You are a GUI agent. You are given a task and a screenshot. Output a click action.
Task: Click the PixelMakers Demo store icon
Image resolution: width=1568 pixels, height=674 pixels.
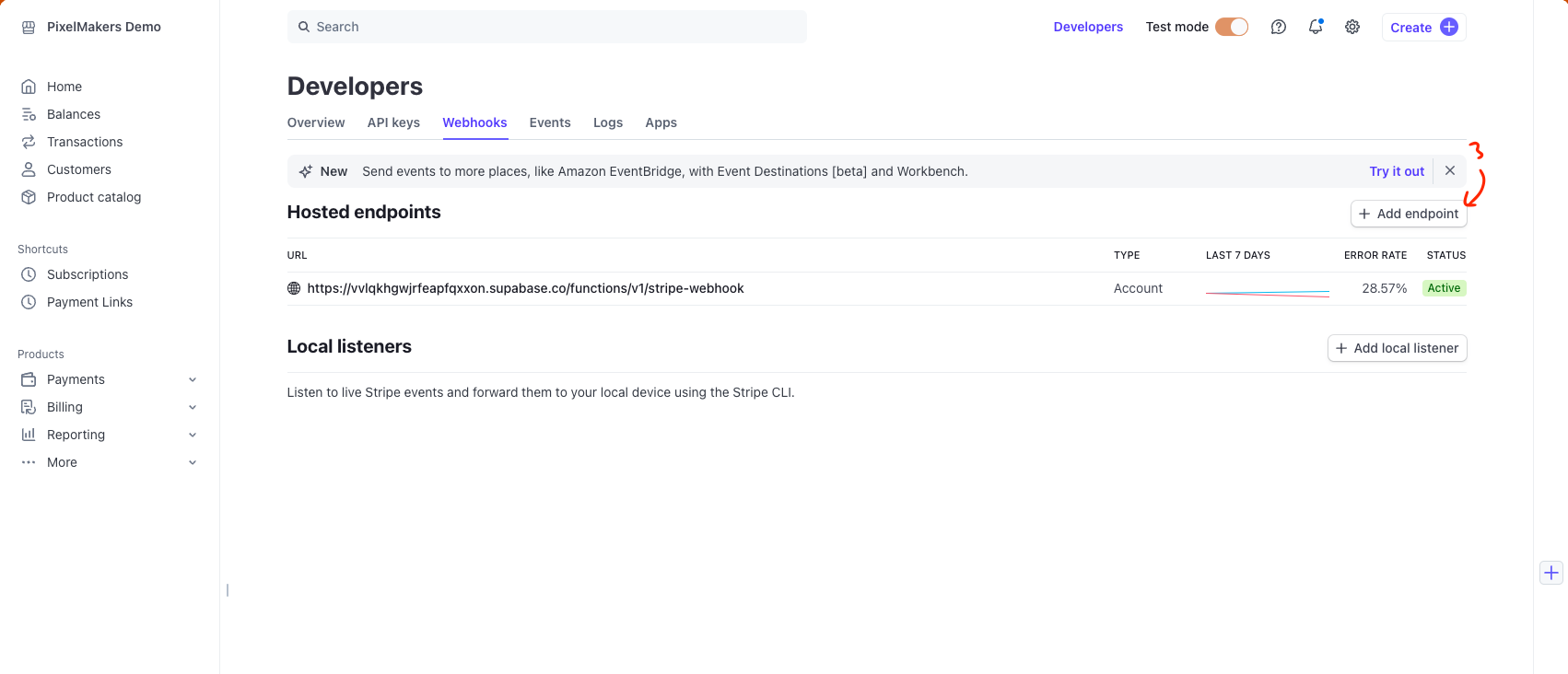[29, 27]
